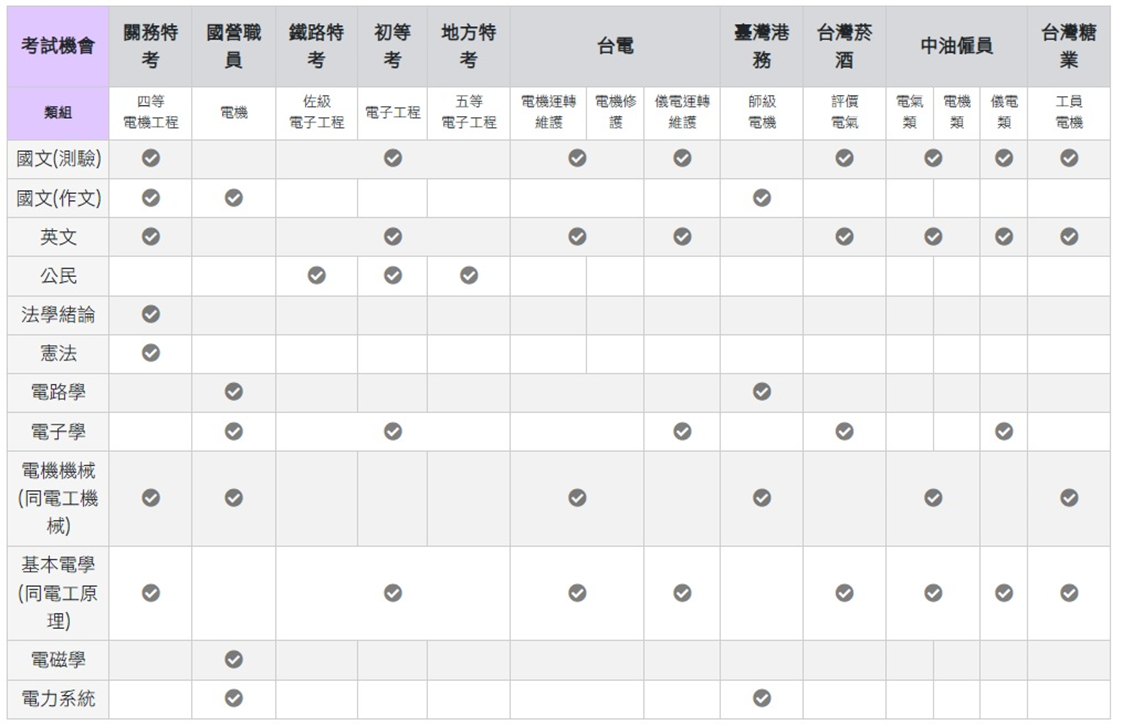Click the 英文 check mark under 台灣糖業
The image size is (1122, 725).
[1069, 237]
